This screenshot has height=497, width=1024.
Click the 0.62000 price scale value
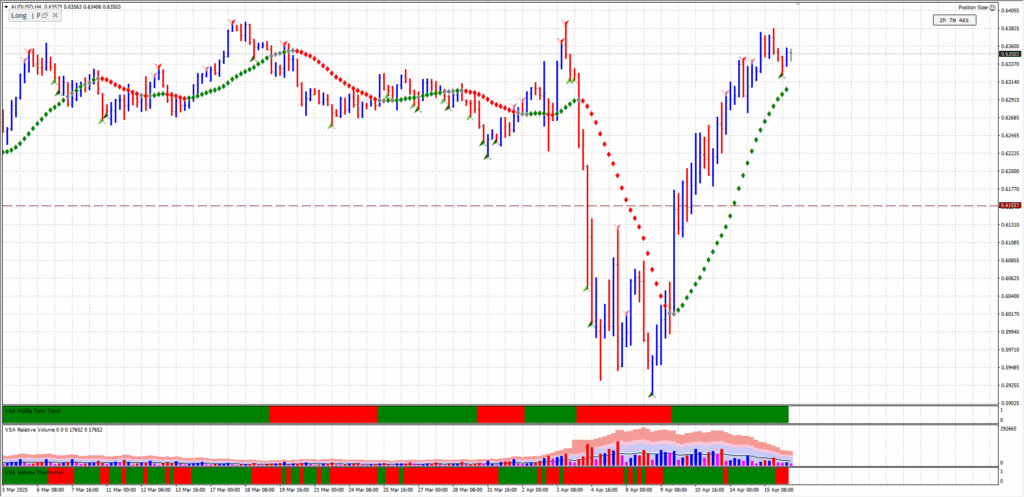1010,171
